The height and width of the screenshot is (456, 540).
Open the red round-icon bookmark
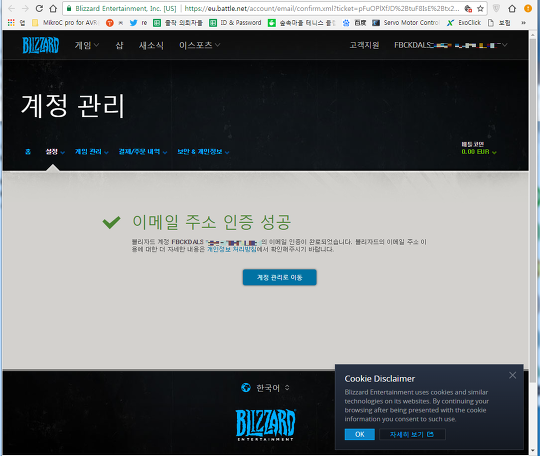(x=110, y=23)
